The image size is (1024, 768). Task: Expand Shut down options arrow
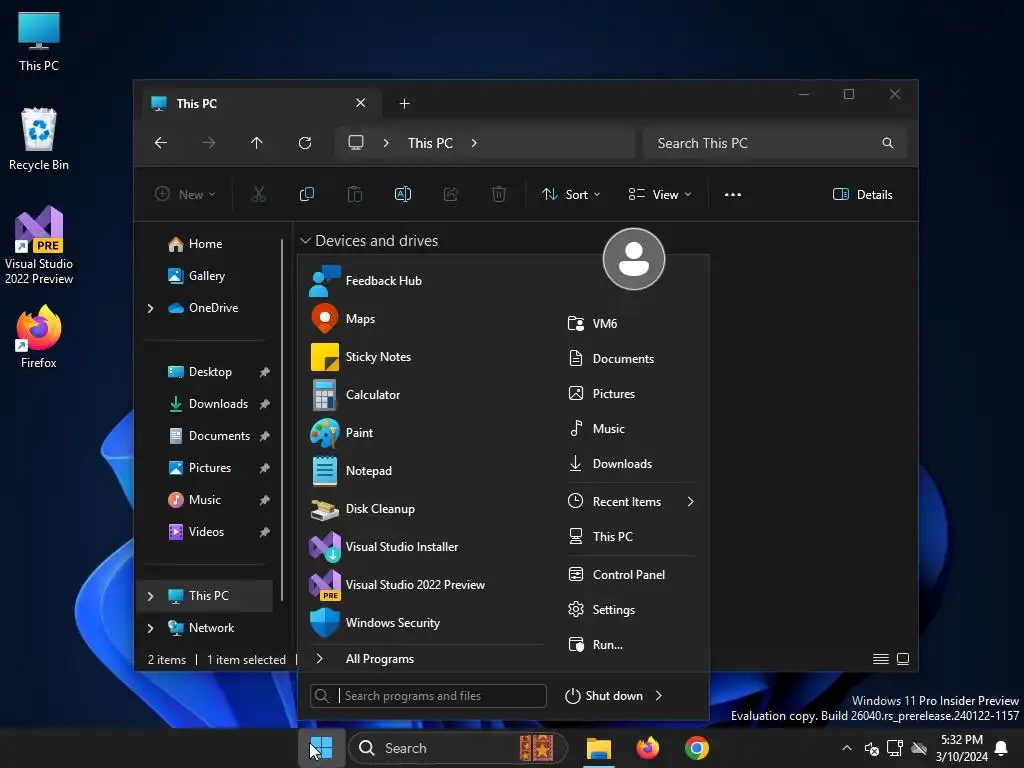(x=659, y=696)
